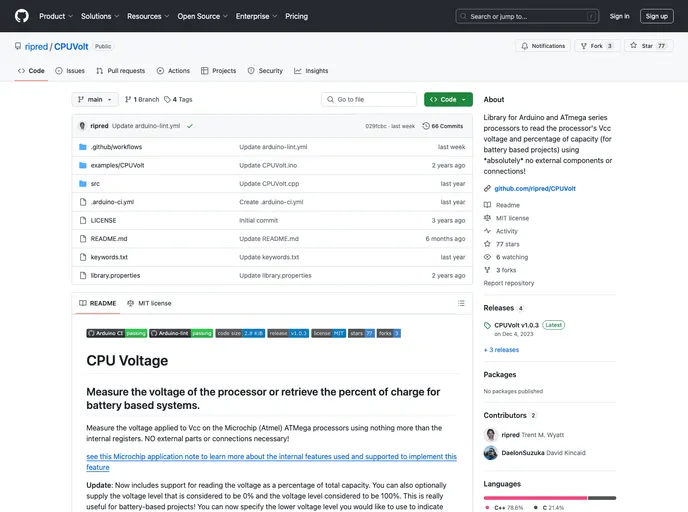Fork the CPUVolt repository
The height and width of the screenshot is (512, 688).
click(597, 46)
